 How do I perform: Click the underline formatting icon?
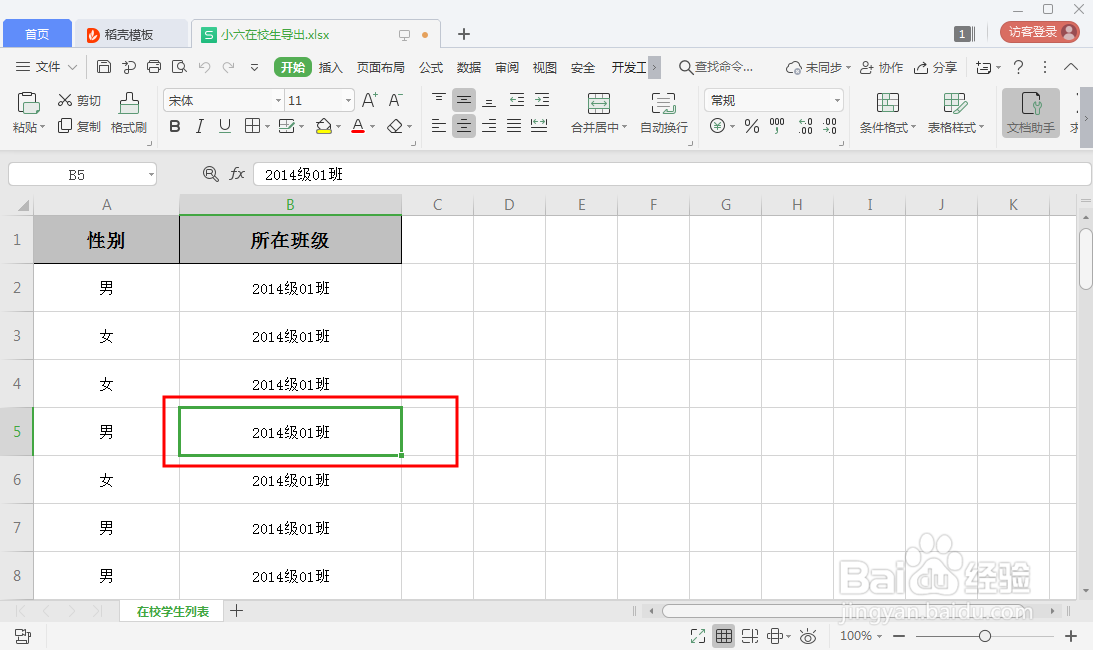pos(223,127)
